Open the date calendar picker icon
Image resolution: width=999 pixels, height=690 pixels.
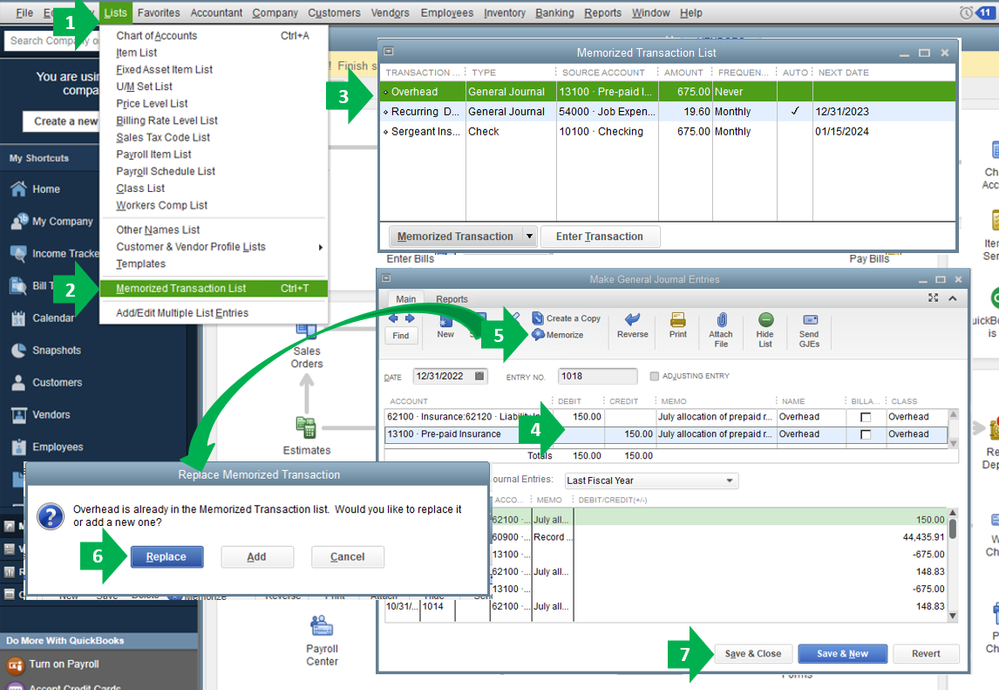[480, 376]
